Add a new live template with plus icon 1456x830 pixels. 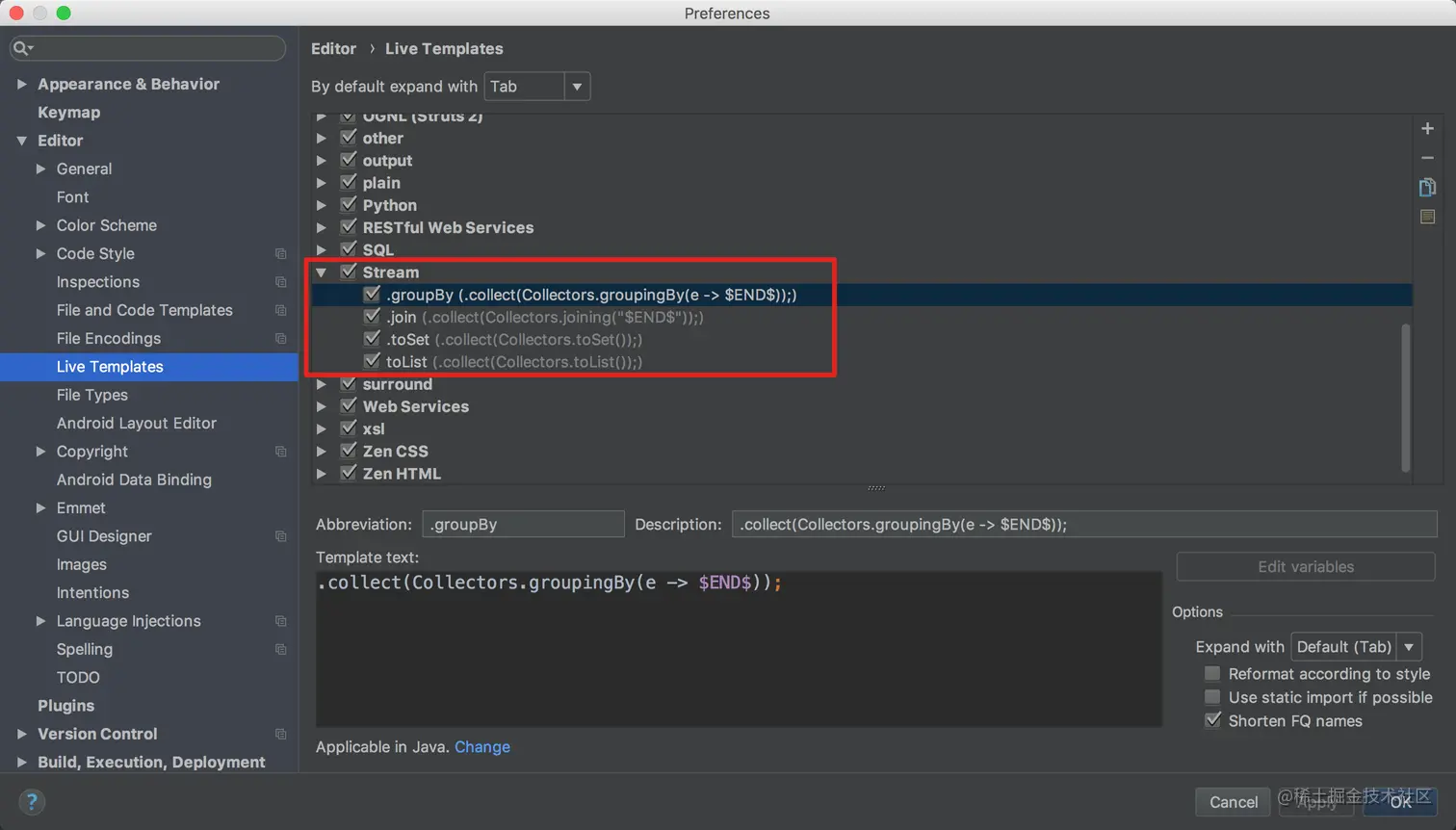point(1427,128)
